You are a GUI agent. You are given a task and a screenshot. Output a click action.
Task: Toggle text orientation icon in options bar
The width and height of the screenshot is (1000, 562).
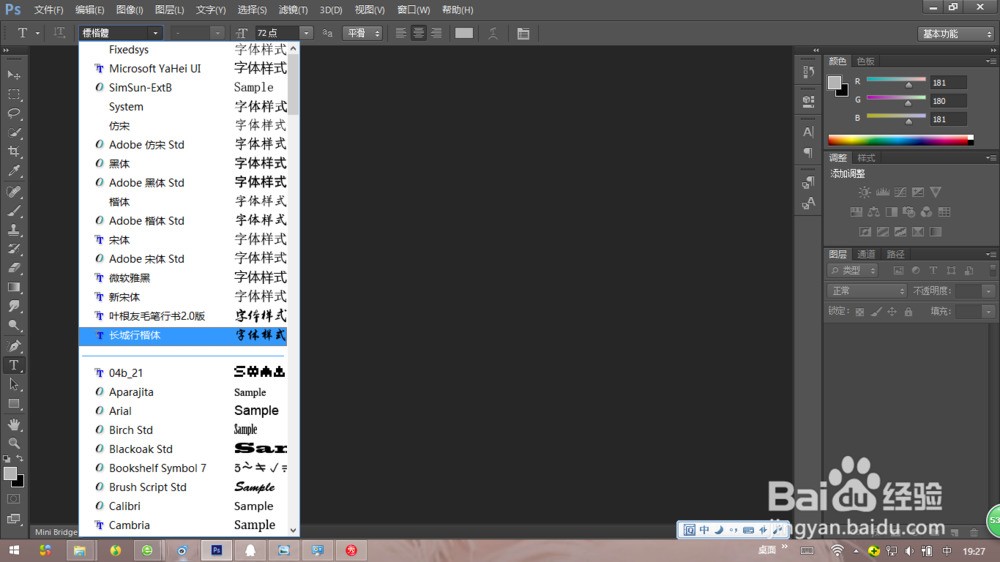[x=59, y=33]
